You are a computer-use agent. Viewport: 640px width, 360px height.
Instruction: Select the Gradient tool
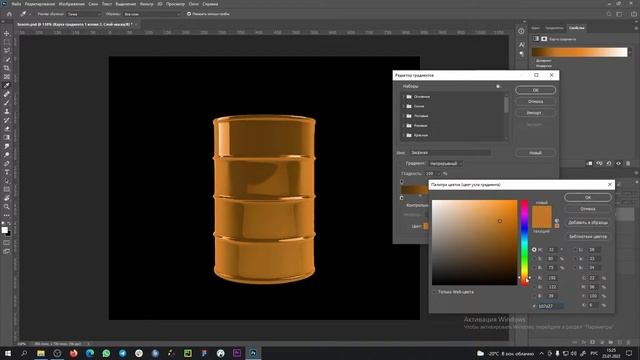click(7, 138)
